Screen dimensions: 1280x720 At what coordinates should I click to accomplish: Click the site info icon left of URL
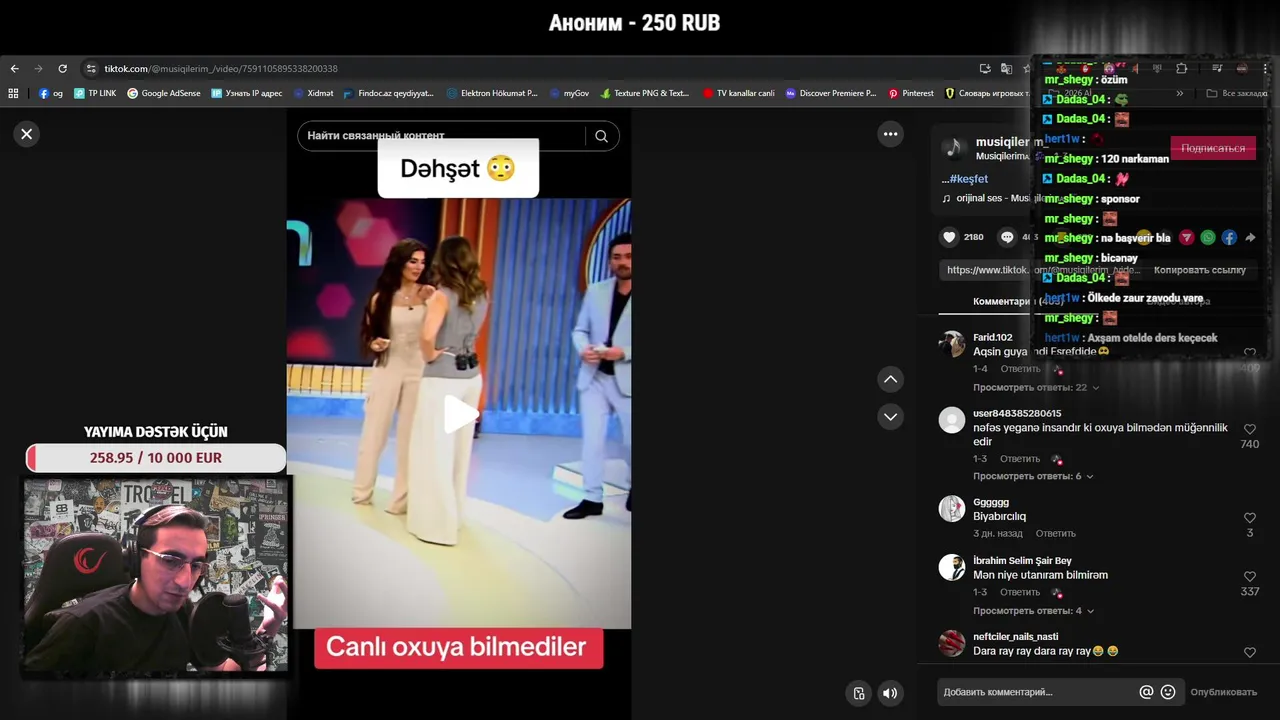coord(91,69)
